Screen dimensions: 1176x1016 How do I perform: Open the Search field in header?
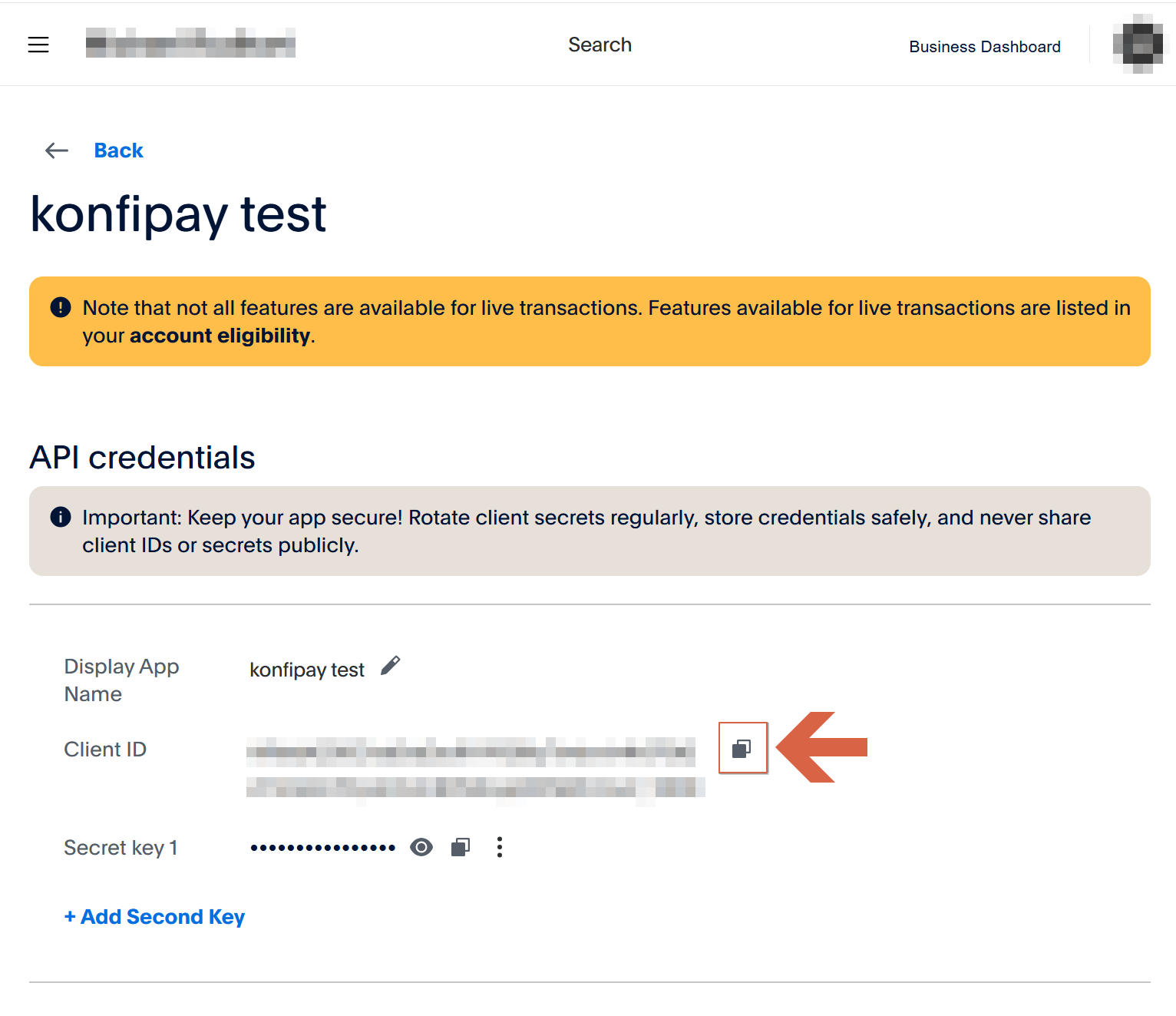click(x=600, y=45)
